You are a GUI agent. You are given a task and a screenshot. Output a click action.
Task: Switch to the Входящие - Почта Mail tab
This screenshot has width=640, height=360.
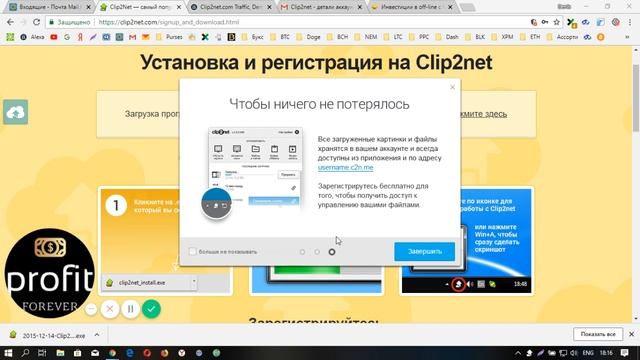coord(50,7)
